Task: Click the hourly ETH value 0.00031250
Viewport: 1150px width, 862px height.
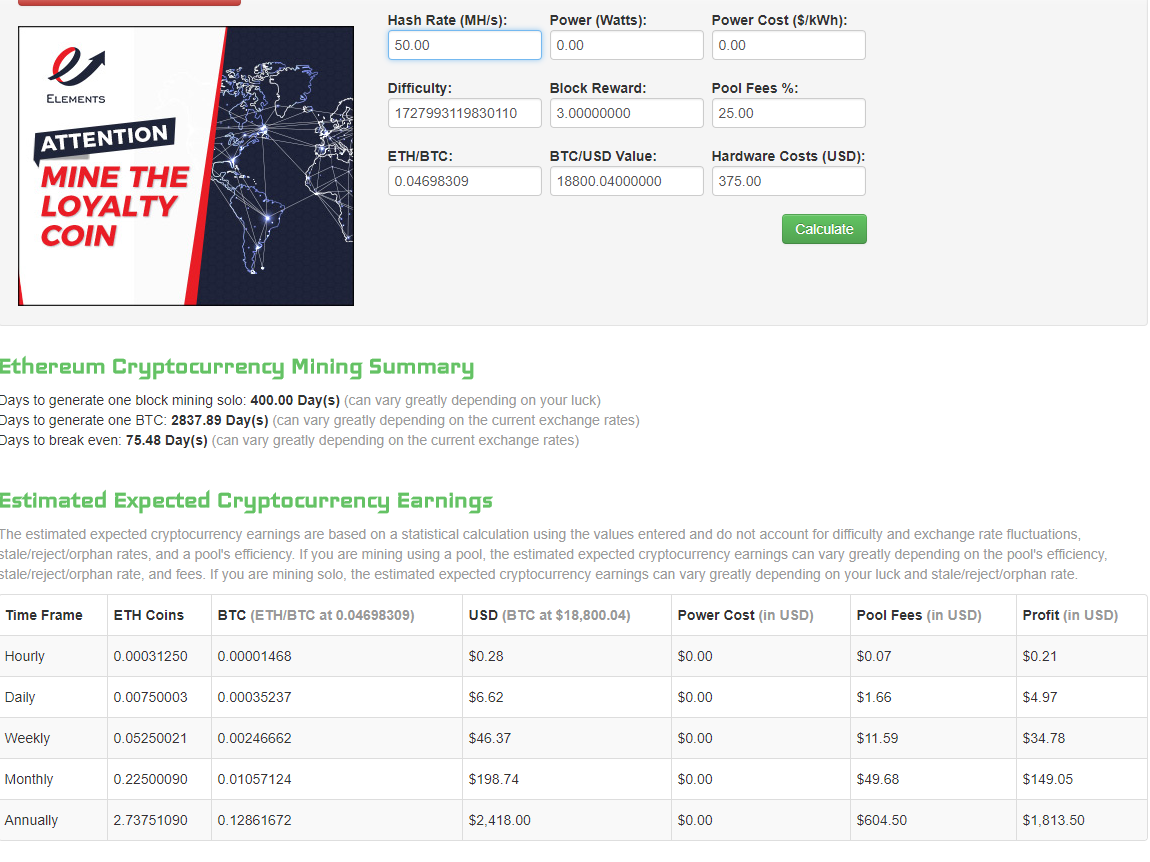Action: 150,656
